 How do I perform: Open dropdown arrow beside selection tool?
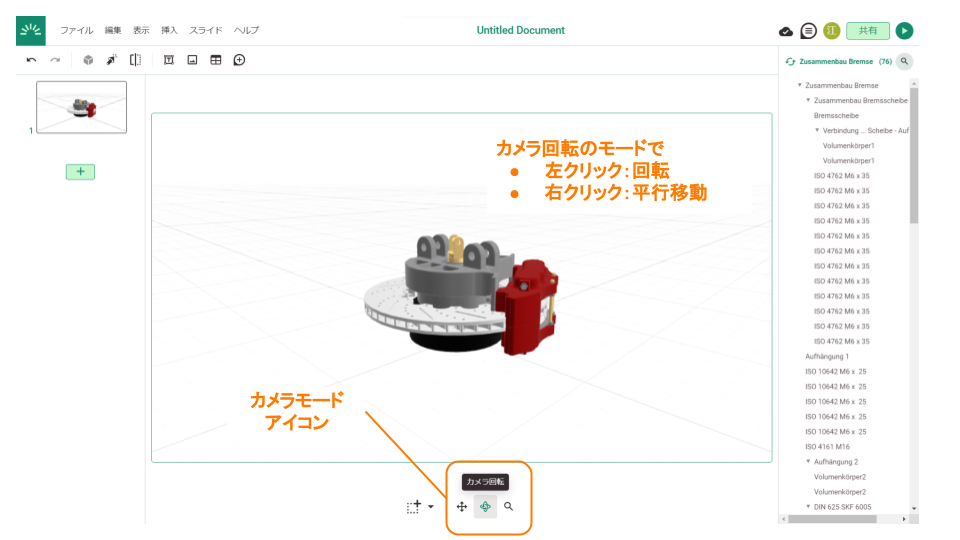tap(431, 507)
